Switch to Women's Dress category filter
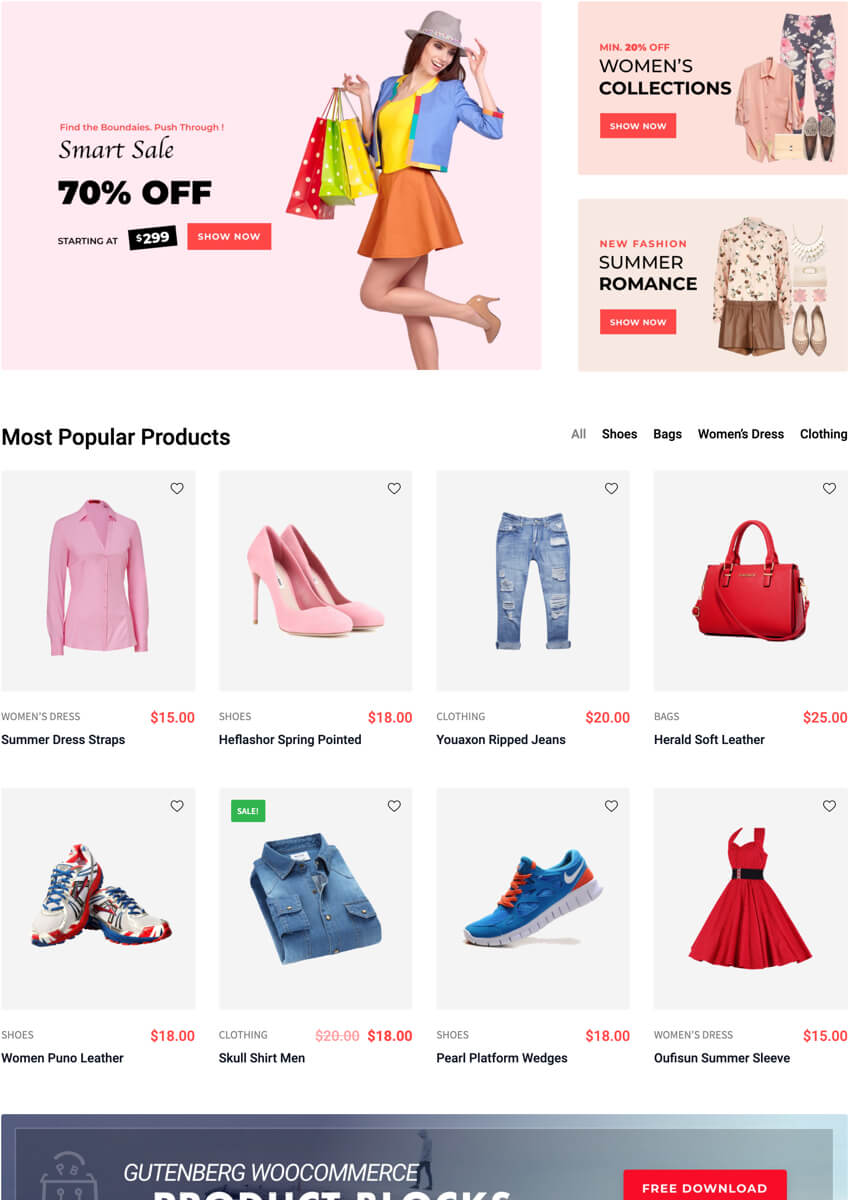850x1200 pixels. [741, 434]
